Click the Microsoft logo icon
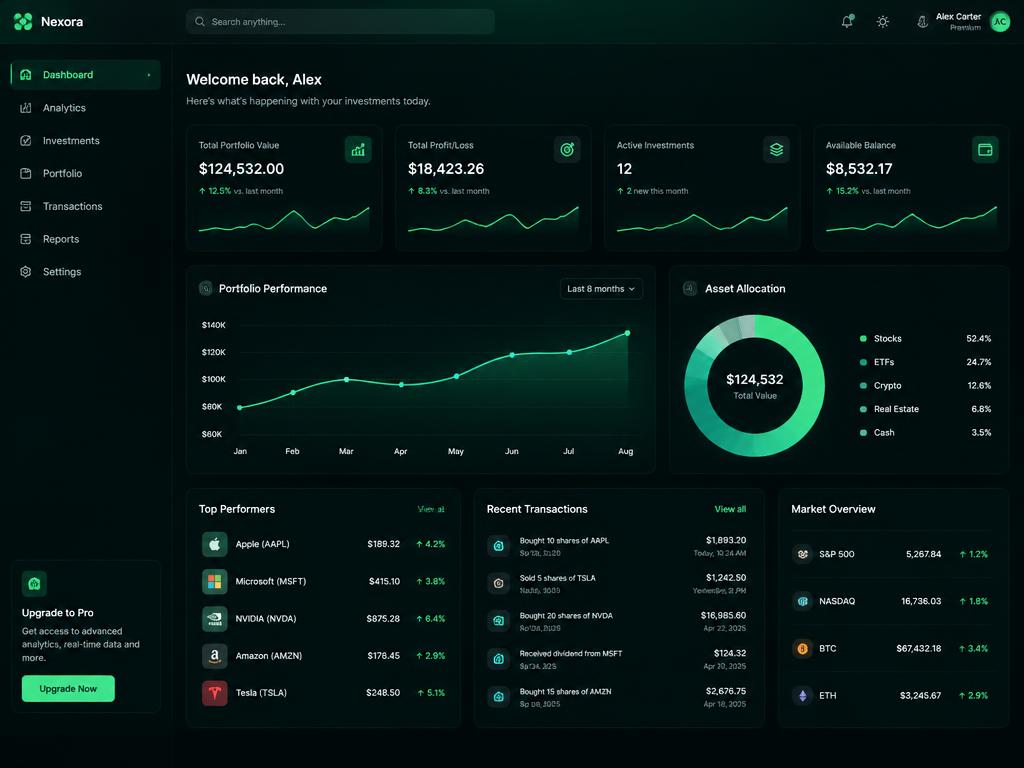1024x768 pixels. [x=214, y=581]
